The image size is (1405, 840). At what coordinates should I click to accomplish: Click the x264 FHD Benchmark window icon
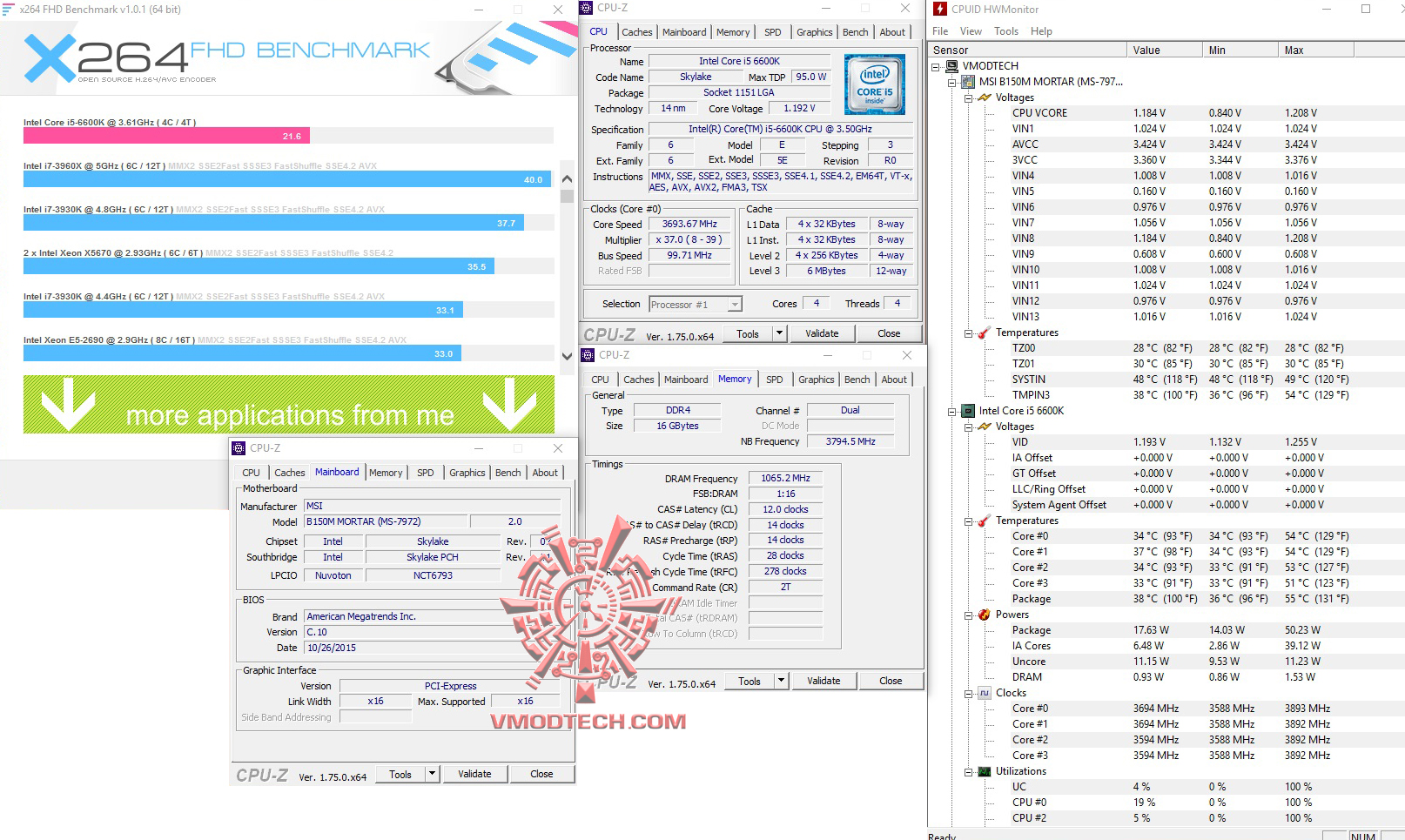tap(9, 9)
